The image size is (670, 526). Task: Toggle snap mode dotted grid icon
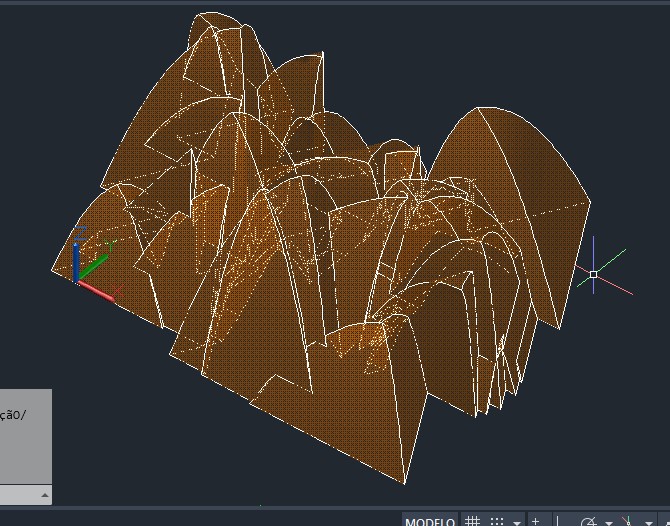[x=497, y=521]
